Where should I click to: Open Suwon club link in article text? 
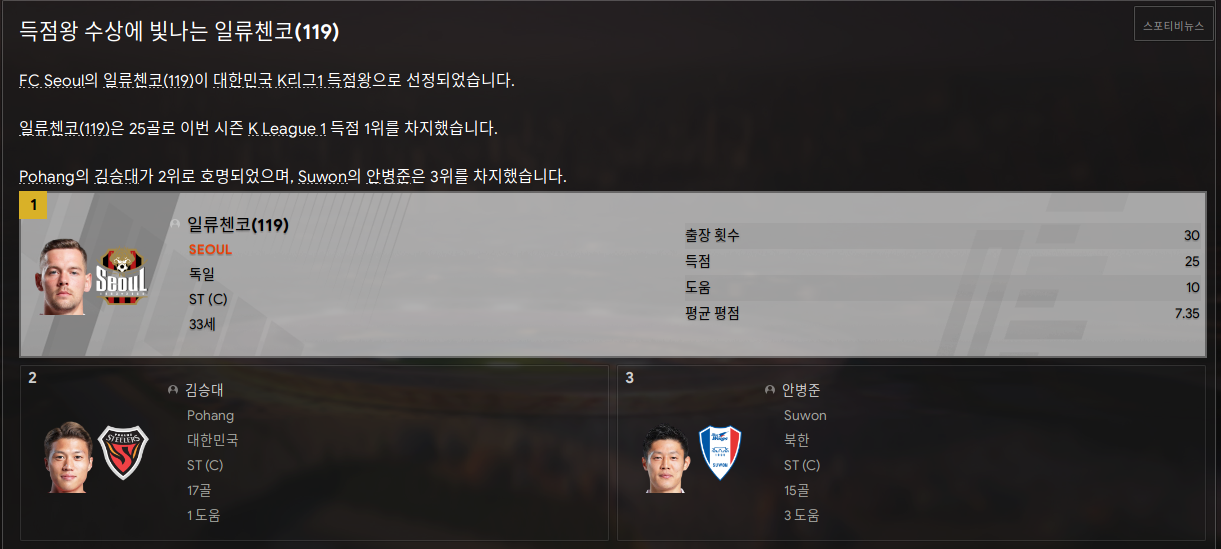point(322,176)
